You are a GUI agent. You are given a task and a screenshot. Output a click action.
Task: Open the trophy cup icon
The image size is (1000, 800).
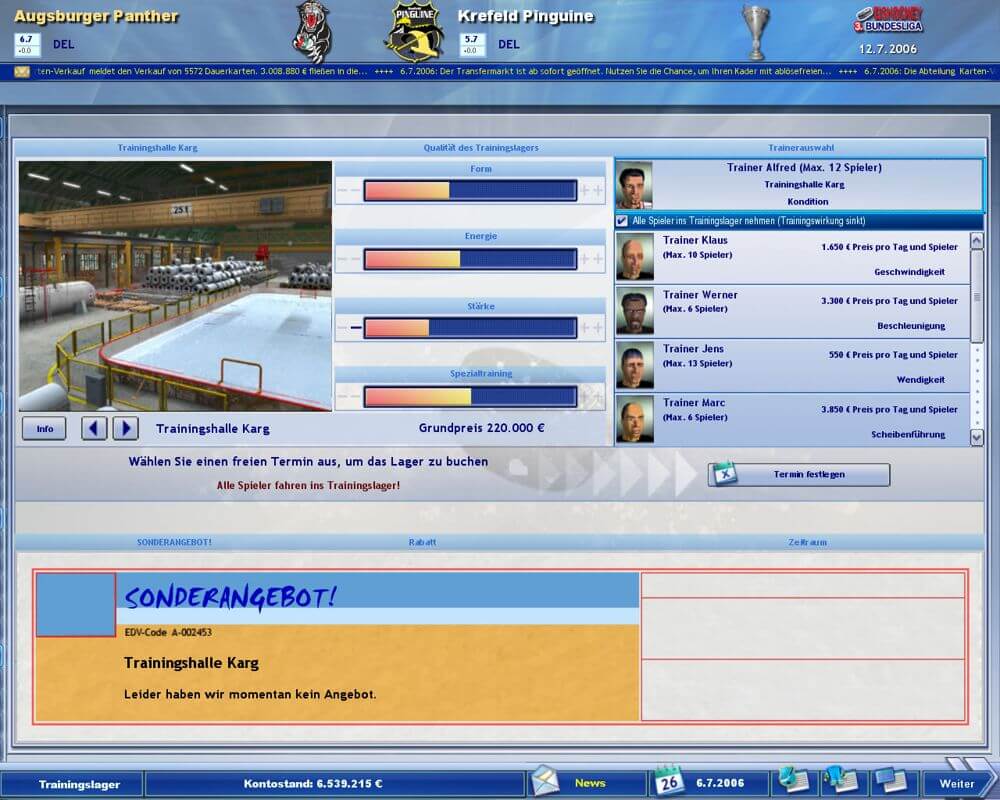[756, 32]
